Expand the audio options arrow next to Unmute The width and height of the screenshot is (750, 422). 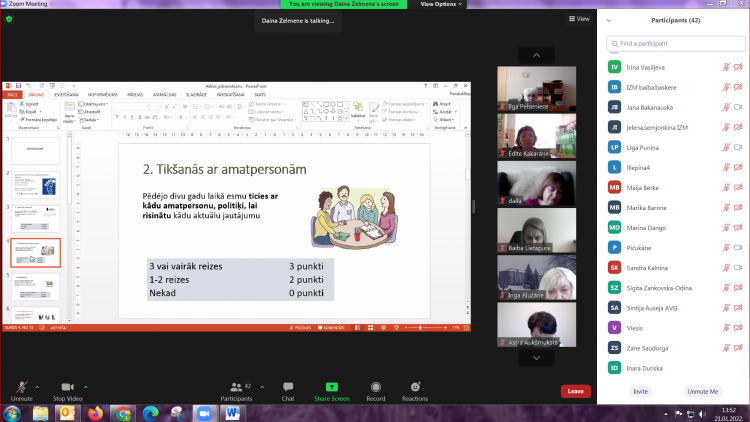pos(37,386)
